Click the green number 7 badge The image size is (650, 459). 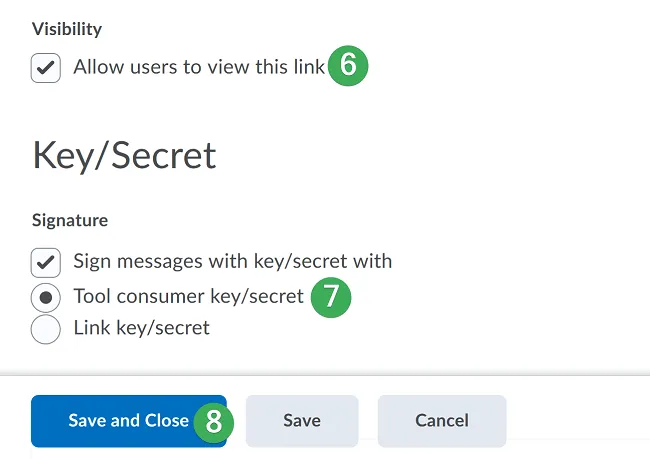click(x=331, y=298)
